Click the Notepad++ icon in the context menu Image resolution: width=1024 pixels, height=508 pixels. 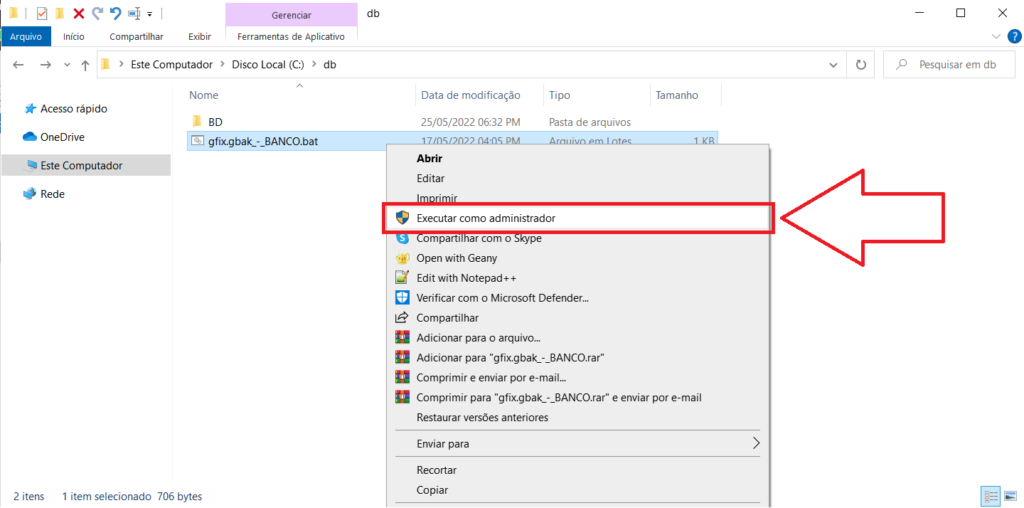point(402,278)
